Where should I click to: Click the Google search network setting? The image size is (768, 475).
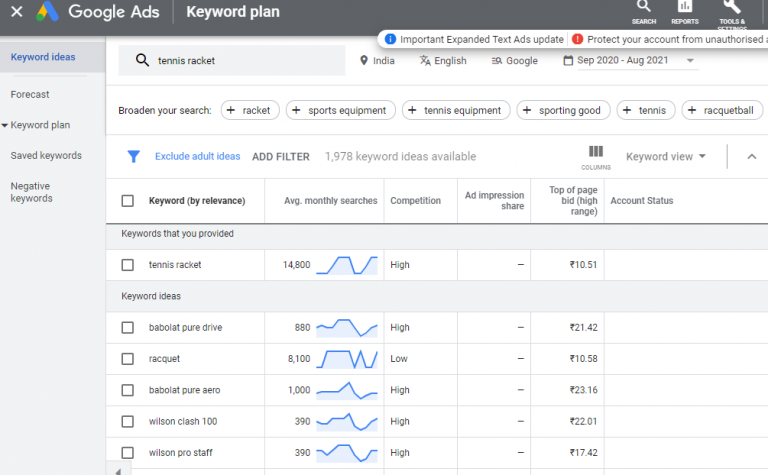tap(515, 61)
